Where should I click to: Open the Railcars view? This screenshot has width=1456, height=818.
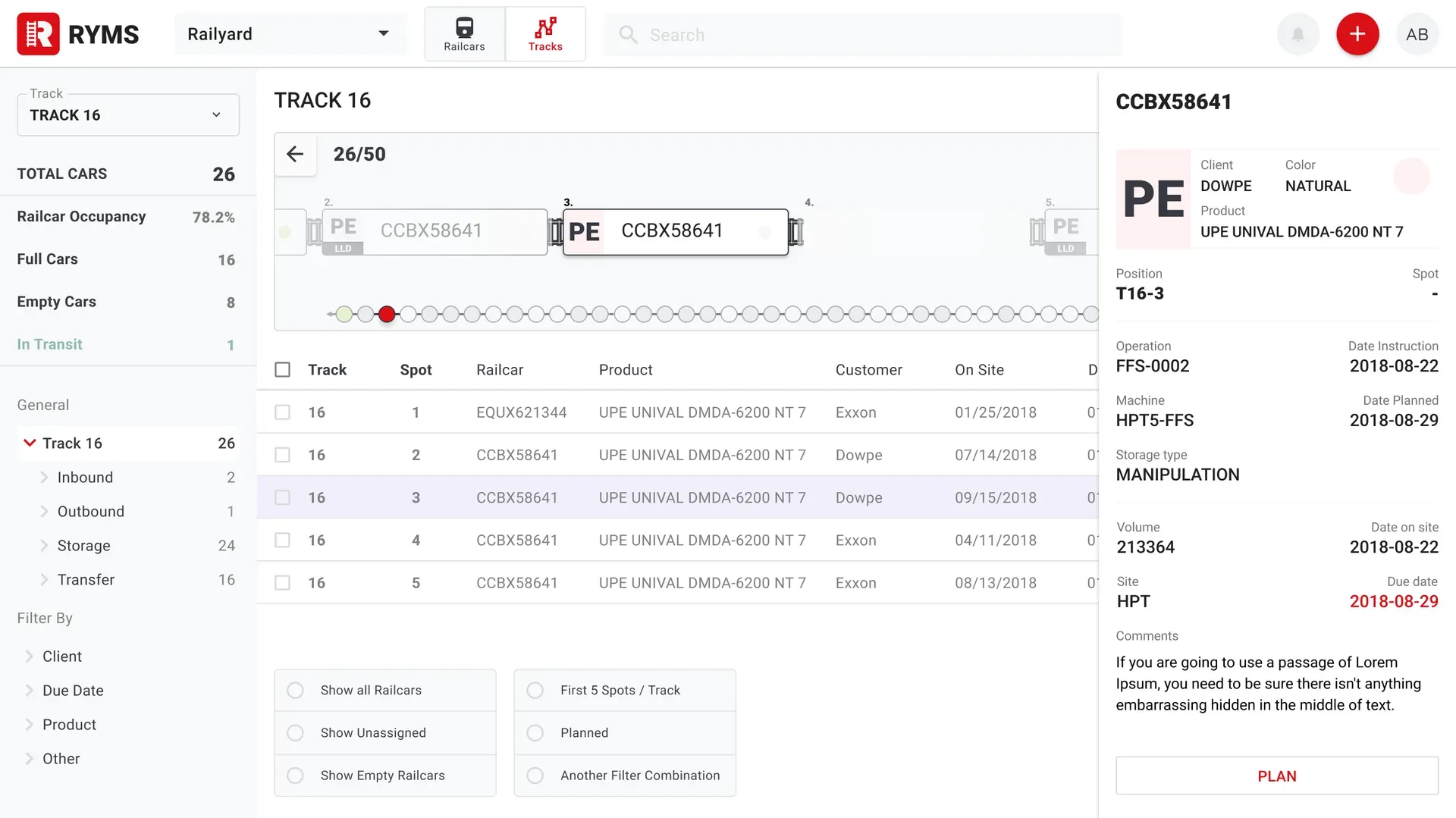point(464,34)
